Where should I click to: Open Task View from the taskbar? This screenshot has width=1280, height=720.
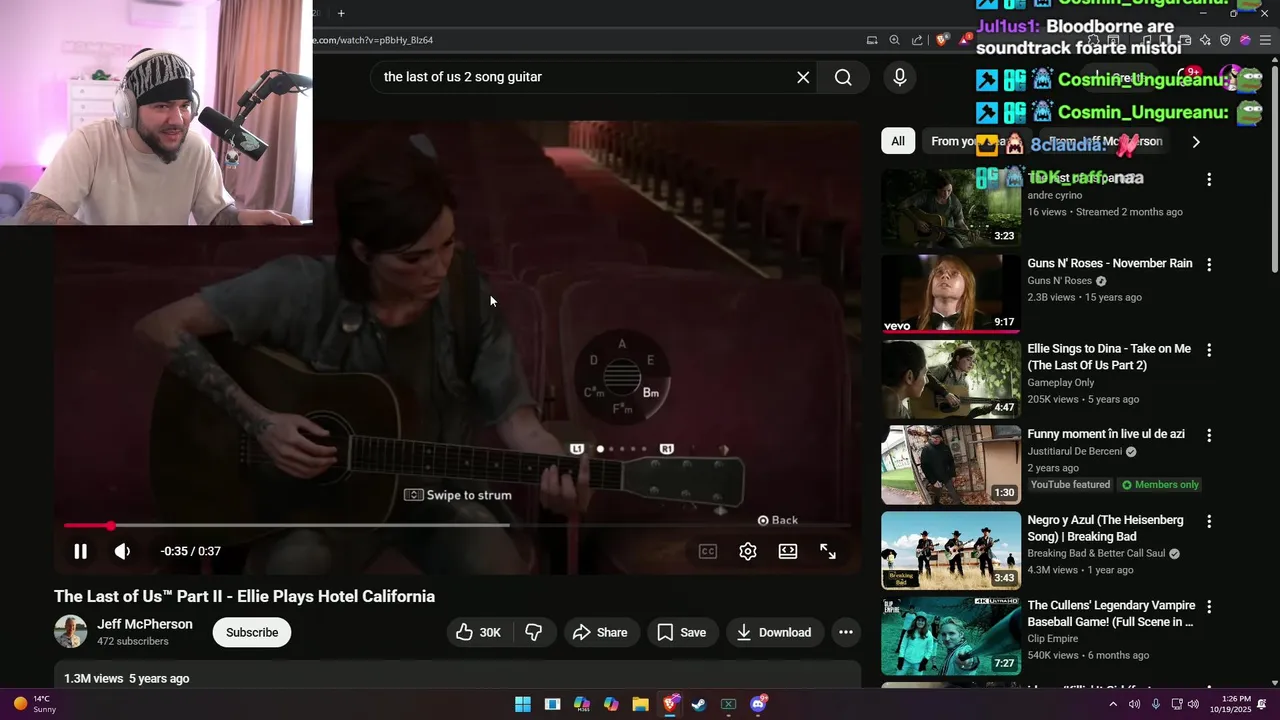pos(552,704)
